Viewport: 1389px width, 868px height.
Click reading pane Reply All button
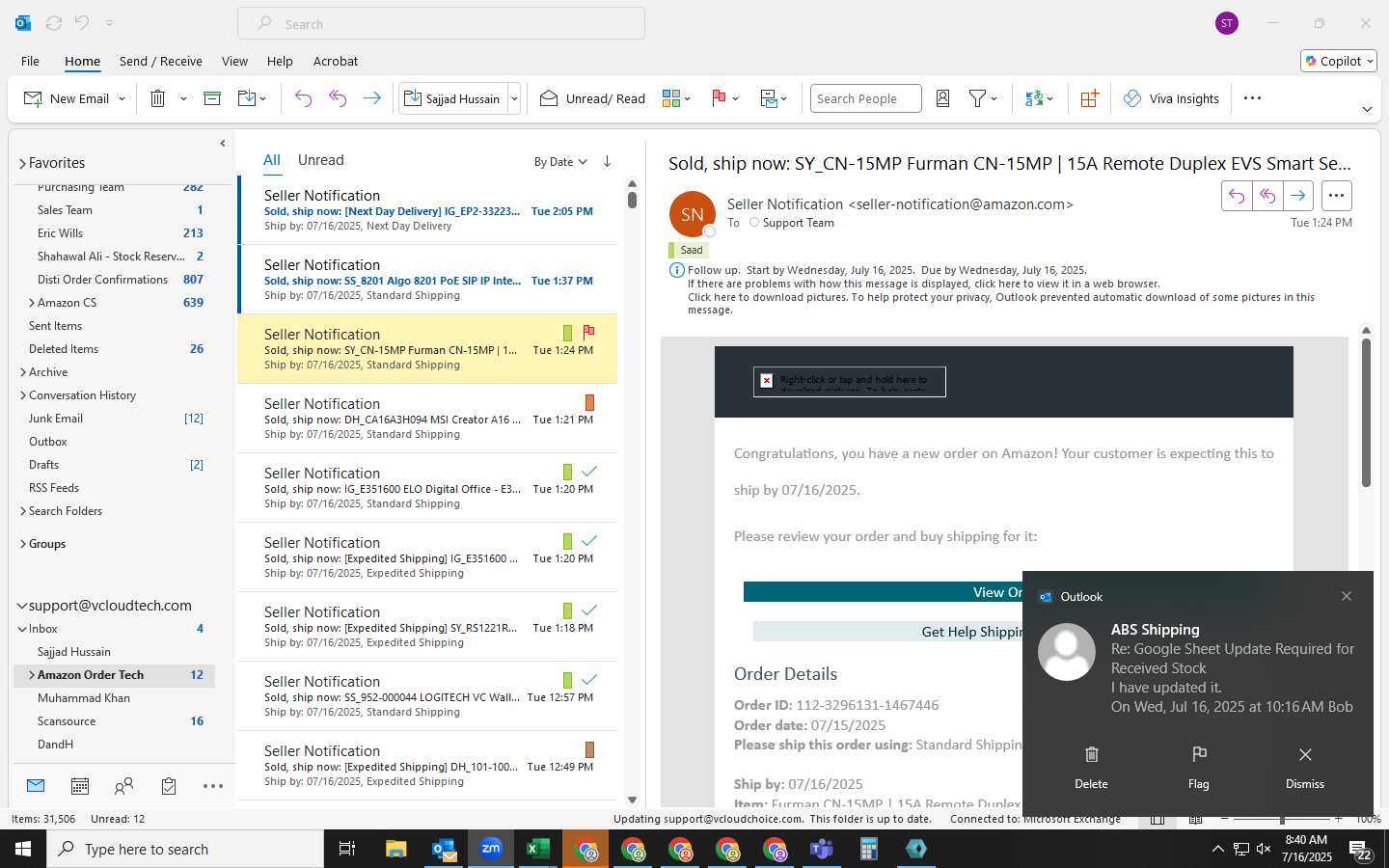pyautogui.click(x=1267, y=195)
